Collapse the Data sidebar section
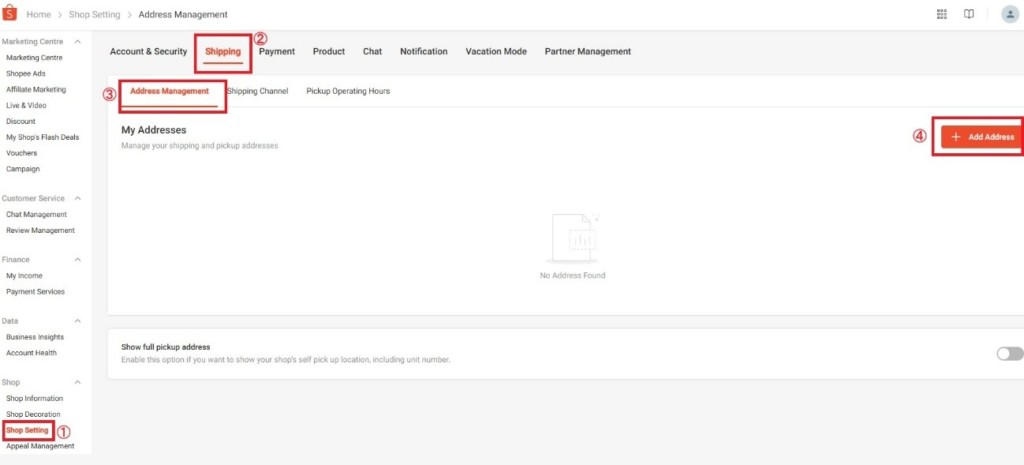The height and width of the screenshot is (465, 1024). pyautogui.click(x=77, y=321)
